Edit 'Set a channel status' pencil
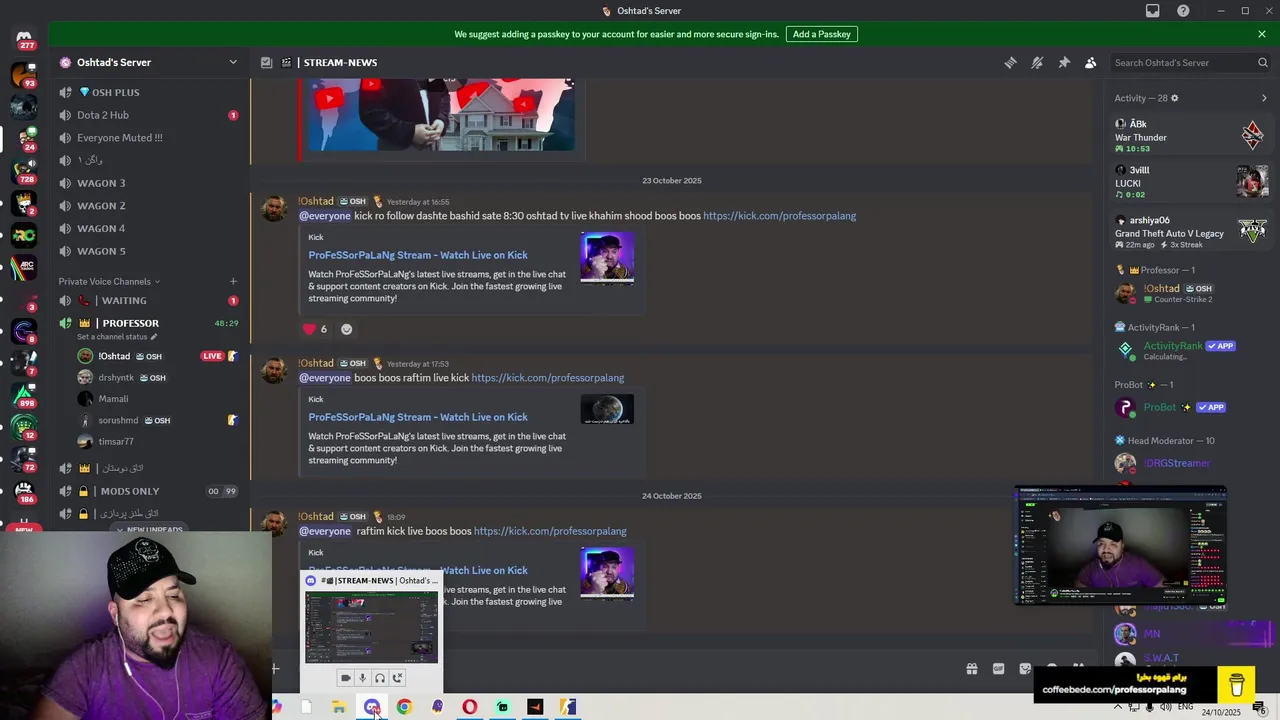 [x=154, y=337]
